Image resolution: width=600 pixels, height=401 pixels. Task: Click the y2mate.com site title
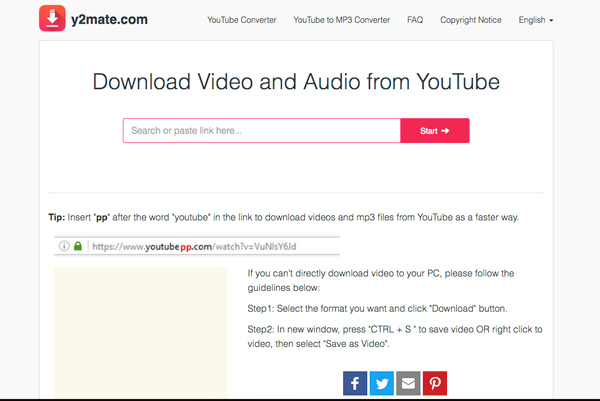[x=109, y=20]
